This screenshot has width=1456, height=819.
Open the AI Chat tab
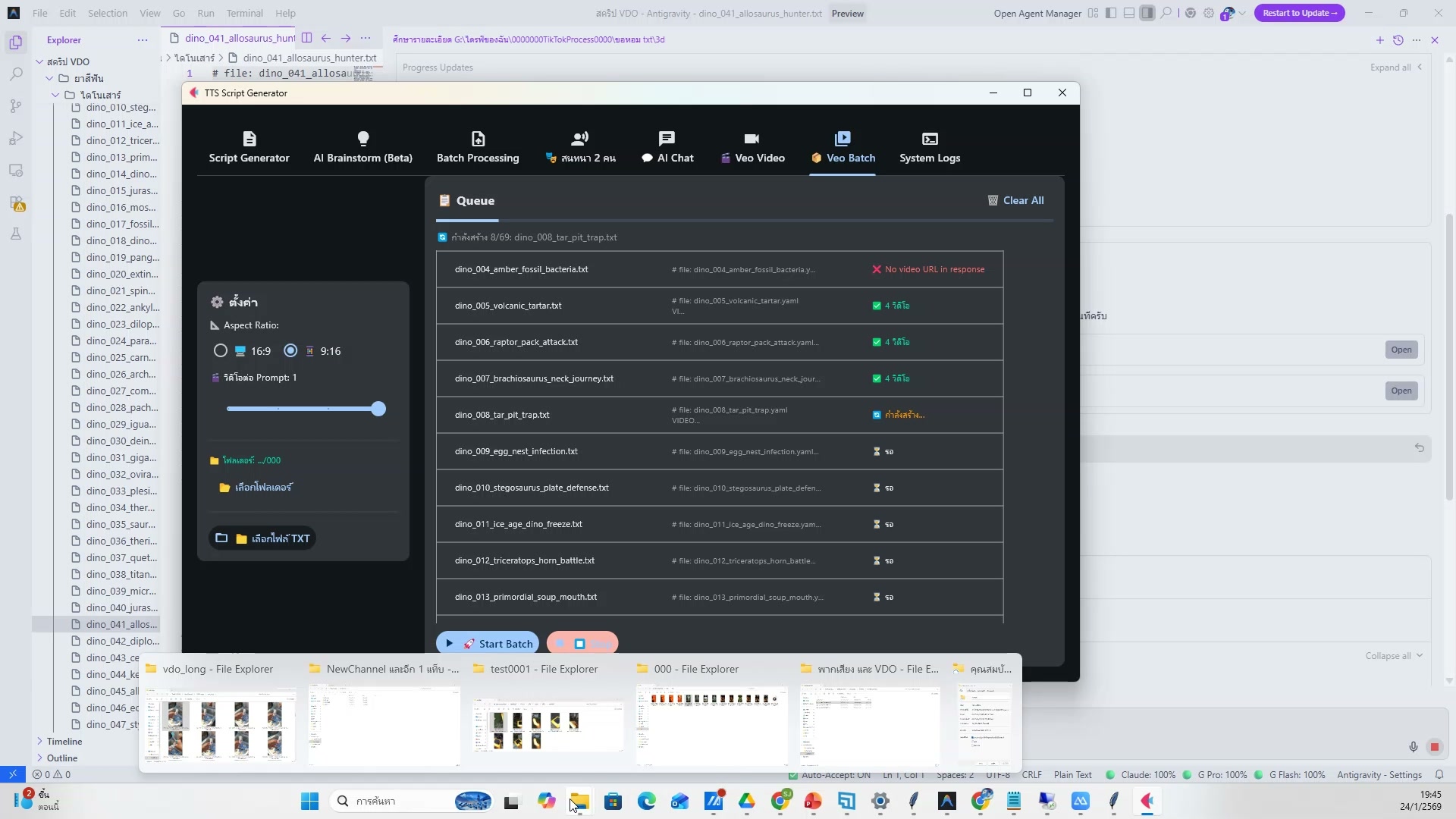(x=667, y=148)
